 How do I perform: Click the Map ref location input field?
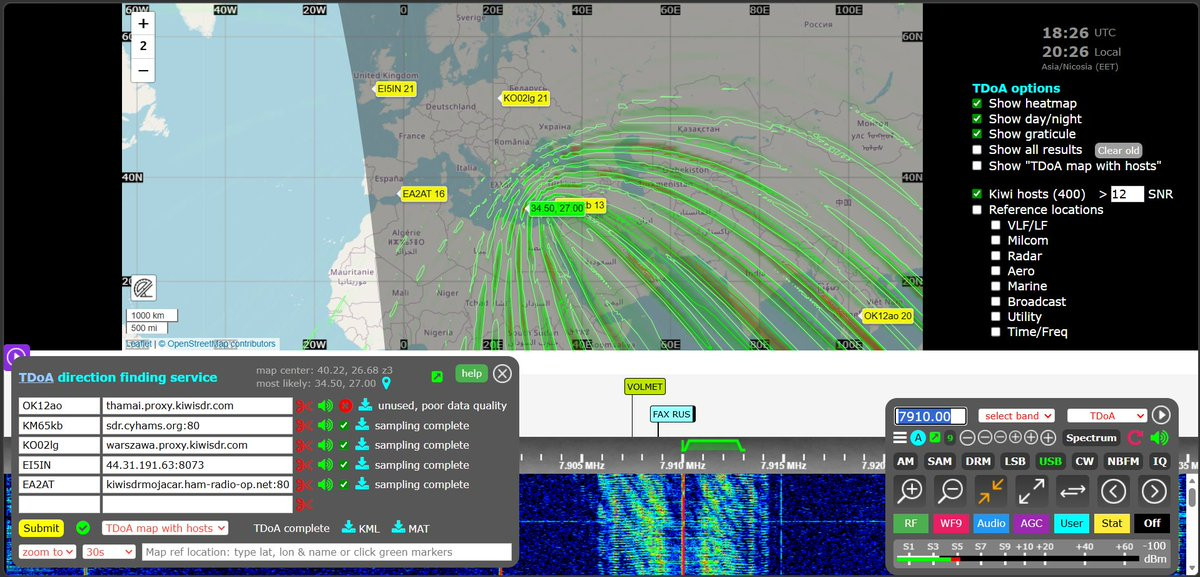click(327, 552)
